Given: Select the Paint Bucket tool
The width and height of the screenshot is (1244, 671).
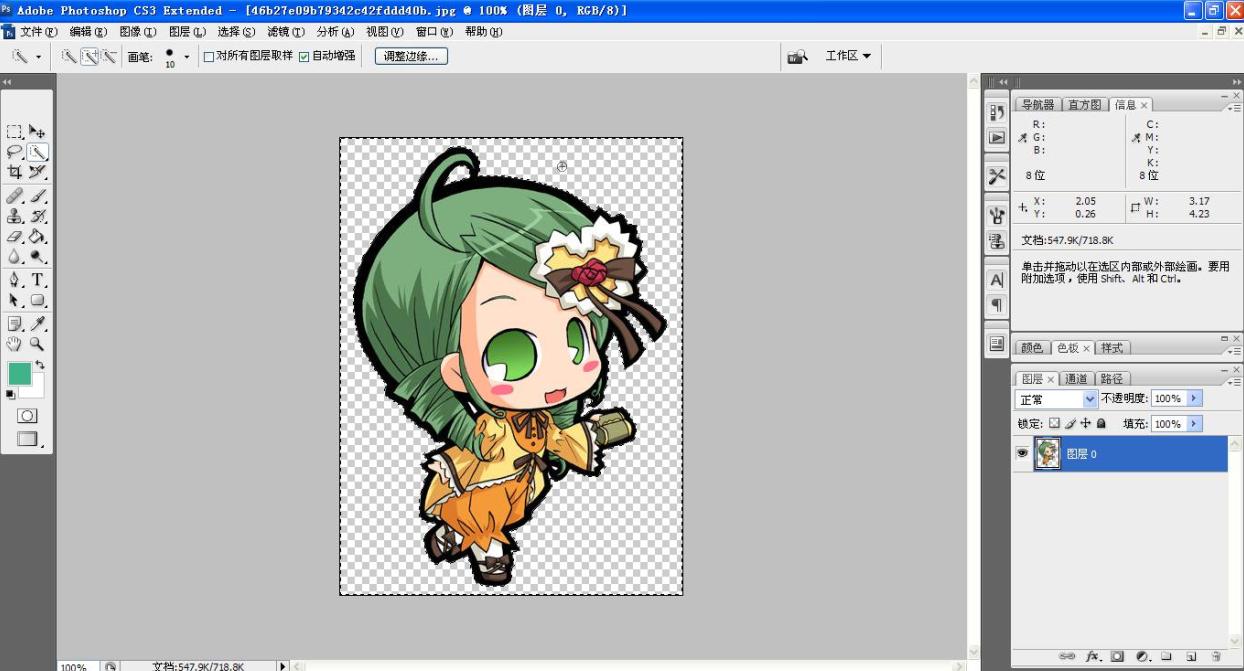Looking at the screenshot, I should click(37, 237).
